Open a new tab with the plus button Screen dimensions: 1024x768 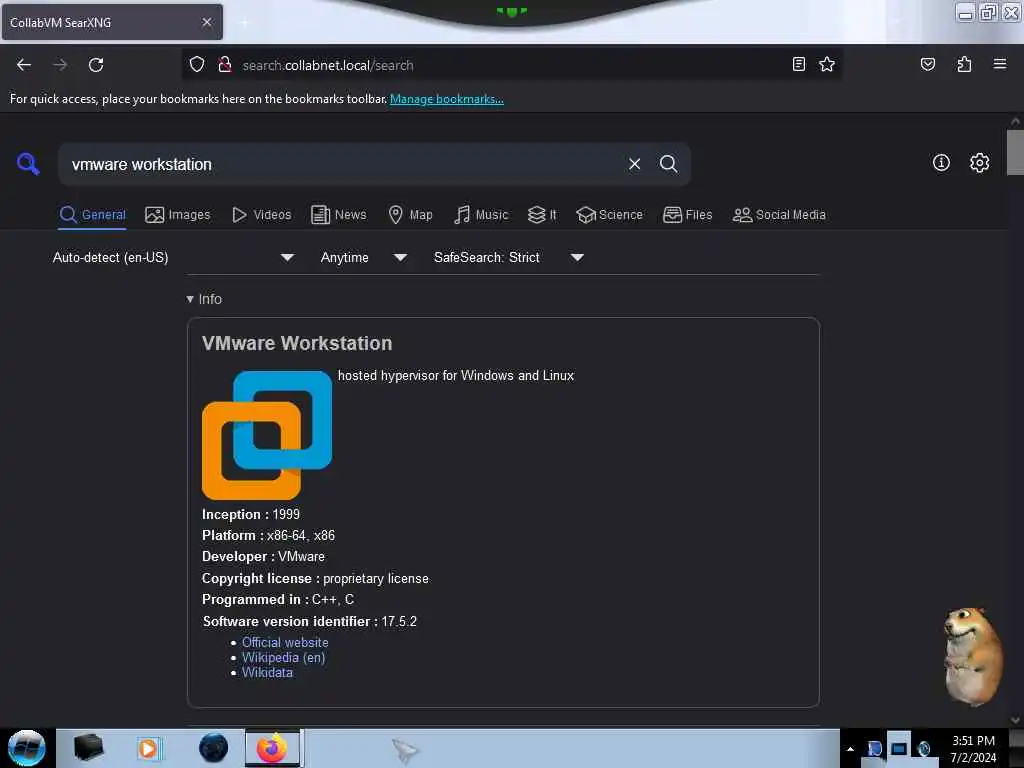pos(244,23)
